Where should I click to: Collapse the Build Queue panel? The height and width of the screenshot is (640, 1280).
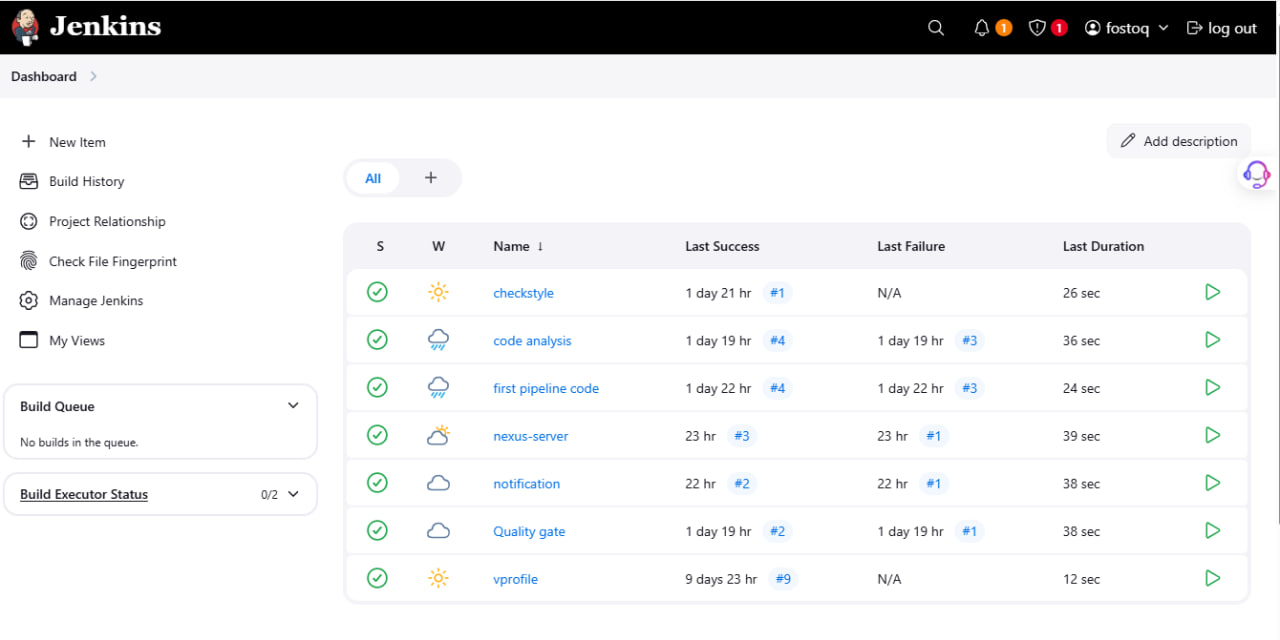[x=293, y=406]
